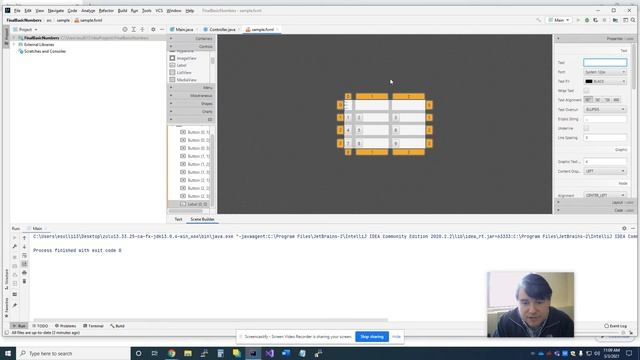Select the sample.fxml editor tab
This screenshot has width=640, height=360.
[261, 29]
